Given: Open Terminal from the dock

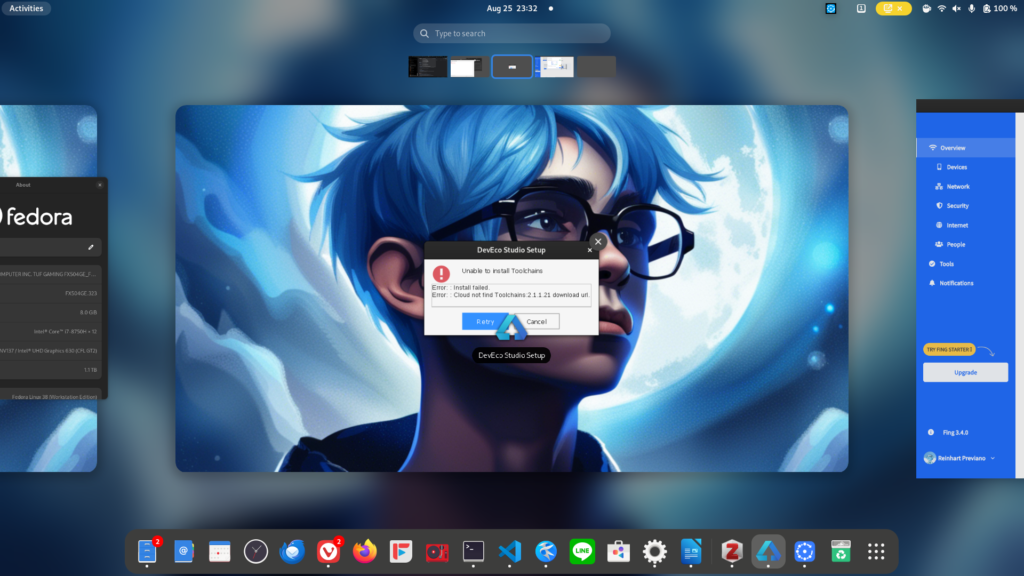Looking at the screenshot, I should tap(473, 551).
